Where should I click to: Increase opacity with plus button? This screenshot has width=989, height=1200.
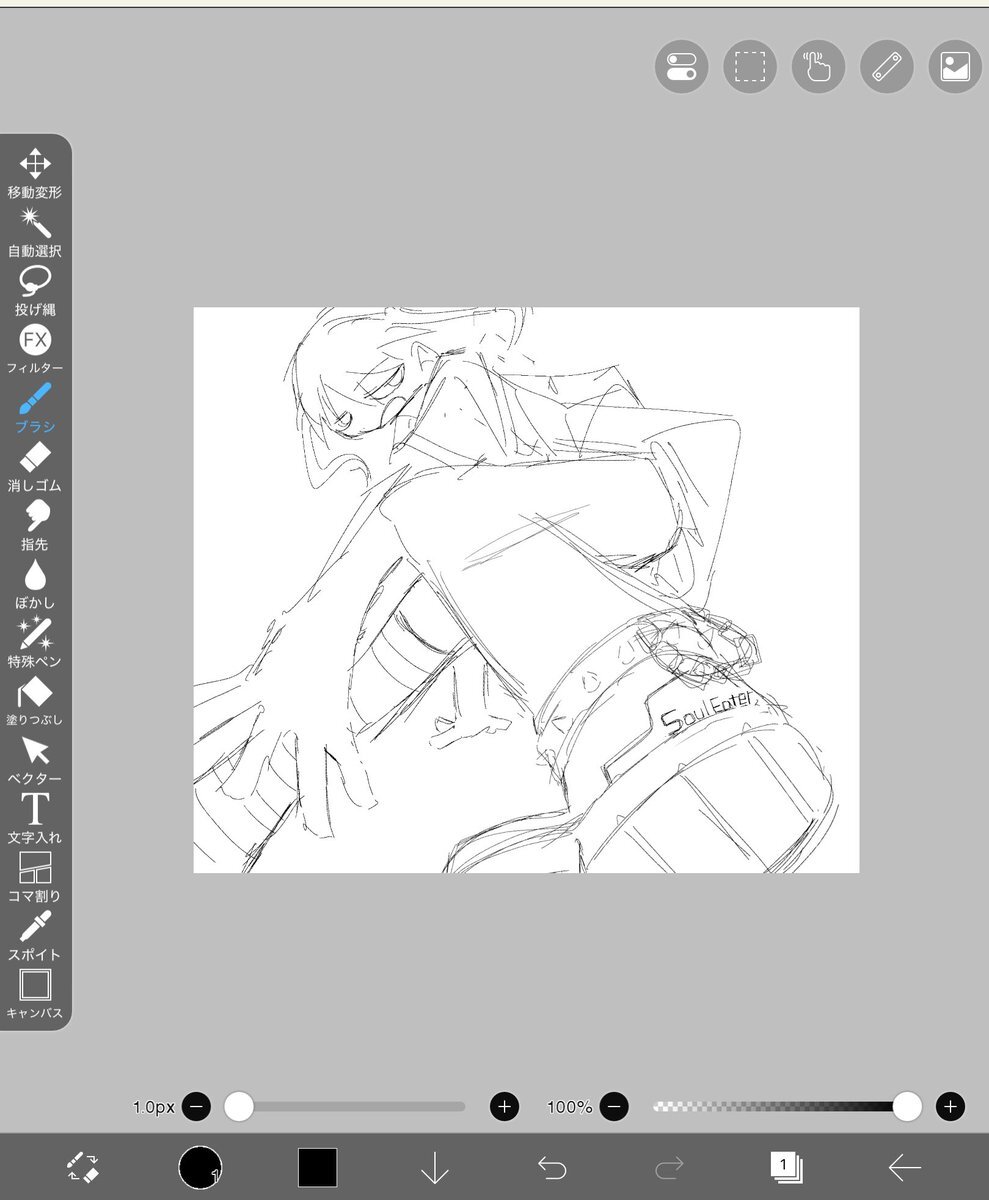tap(950, 1106)
